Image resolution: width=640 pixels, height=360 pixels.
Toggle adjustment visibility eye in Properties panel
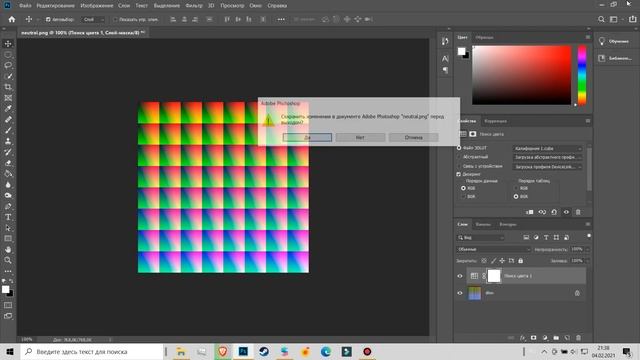pos(566,212)
